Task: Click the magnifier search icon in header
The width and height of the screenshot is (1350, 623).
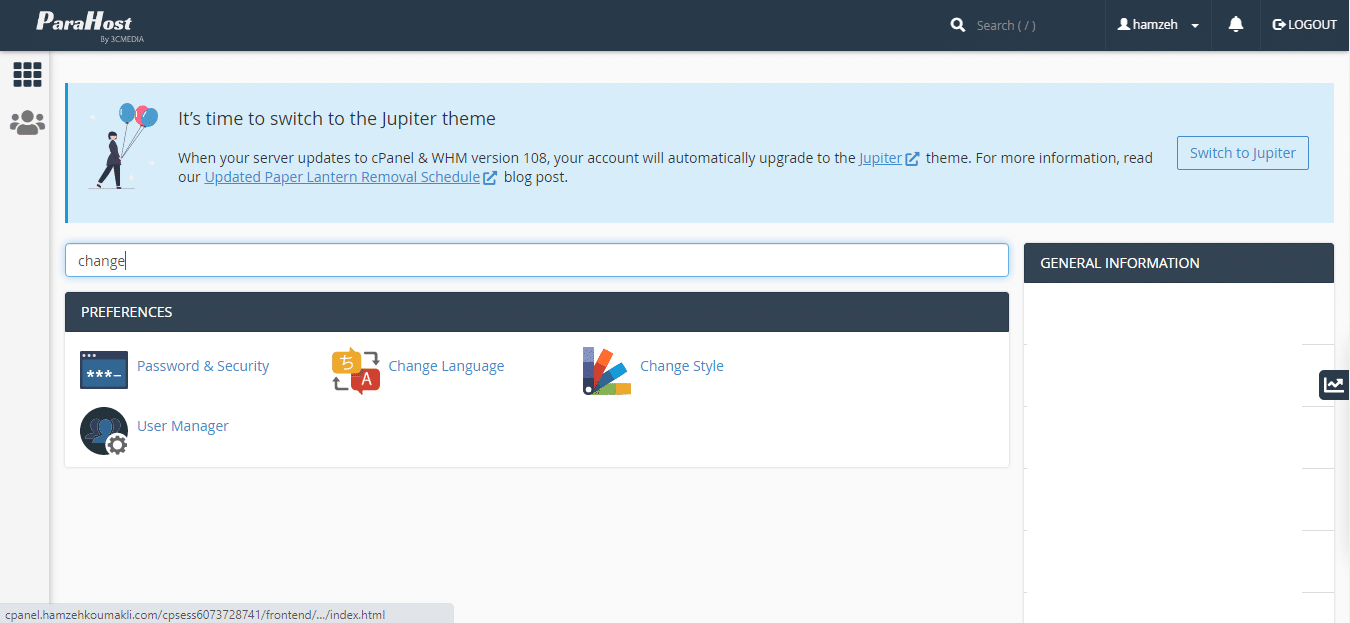Action: point(958,25)
